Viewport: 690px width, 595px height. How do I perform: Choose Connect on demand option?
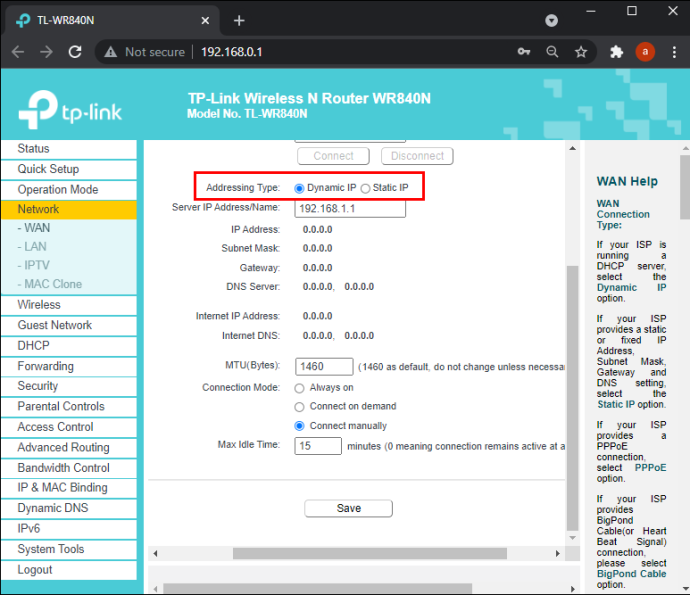299,407
